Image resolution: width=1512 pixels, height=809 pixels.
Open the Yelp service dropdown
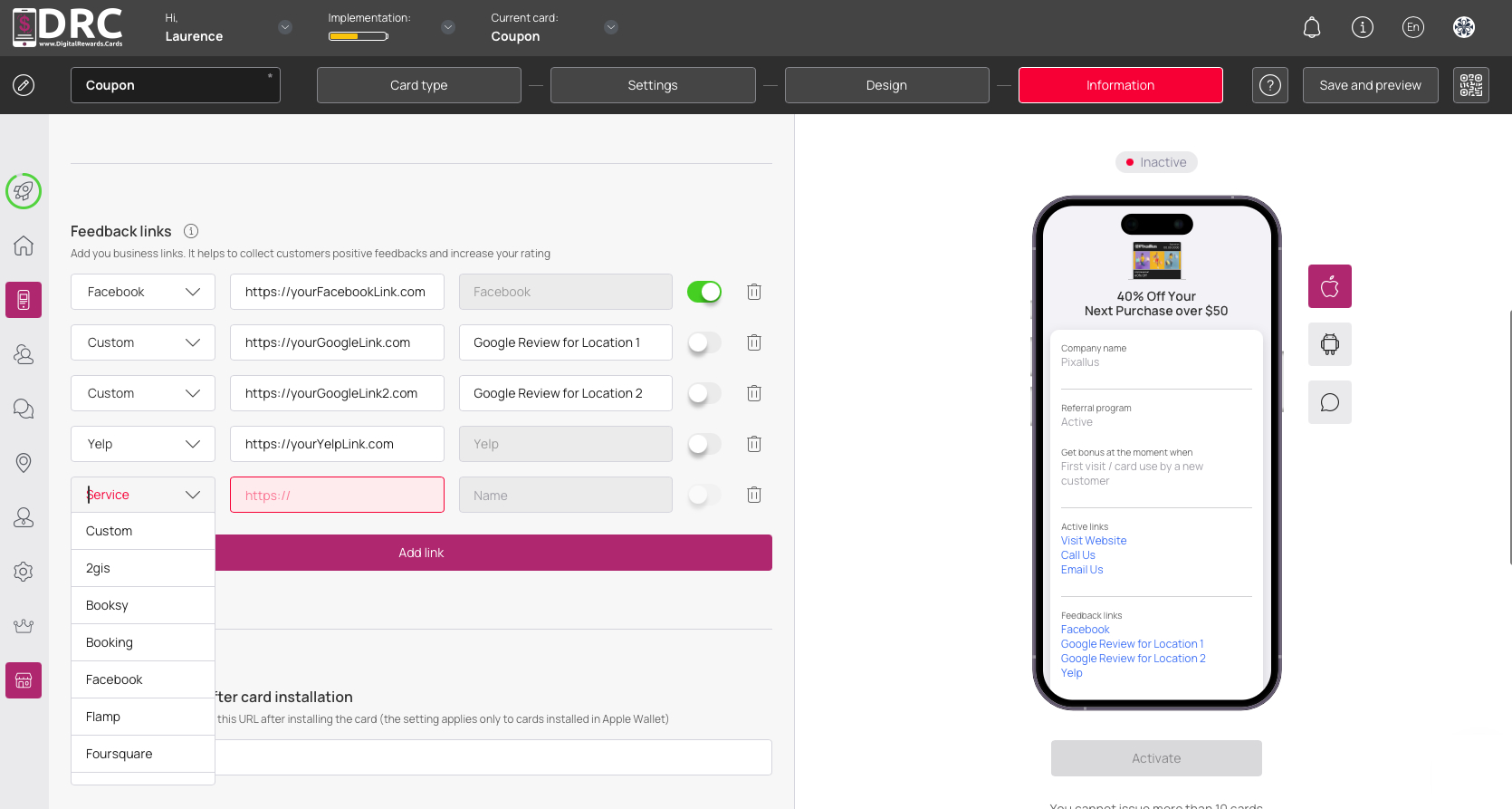pos(143,444)
